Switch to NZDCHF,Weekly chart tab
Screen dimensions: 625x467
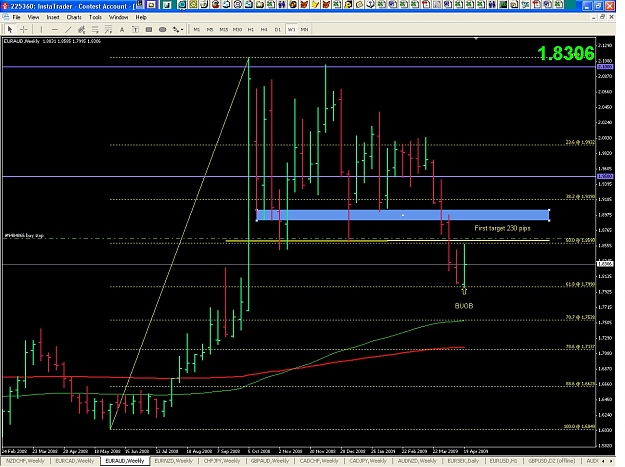(x=25, y=461)
